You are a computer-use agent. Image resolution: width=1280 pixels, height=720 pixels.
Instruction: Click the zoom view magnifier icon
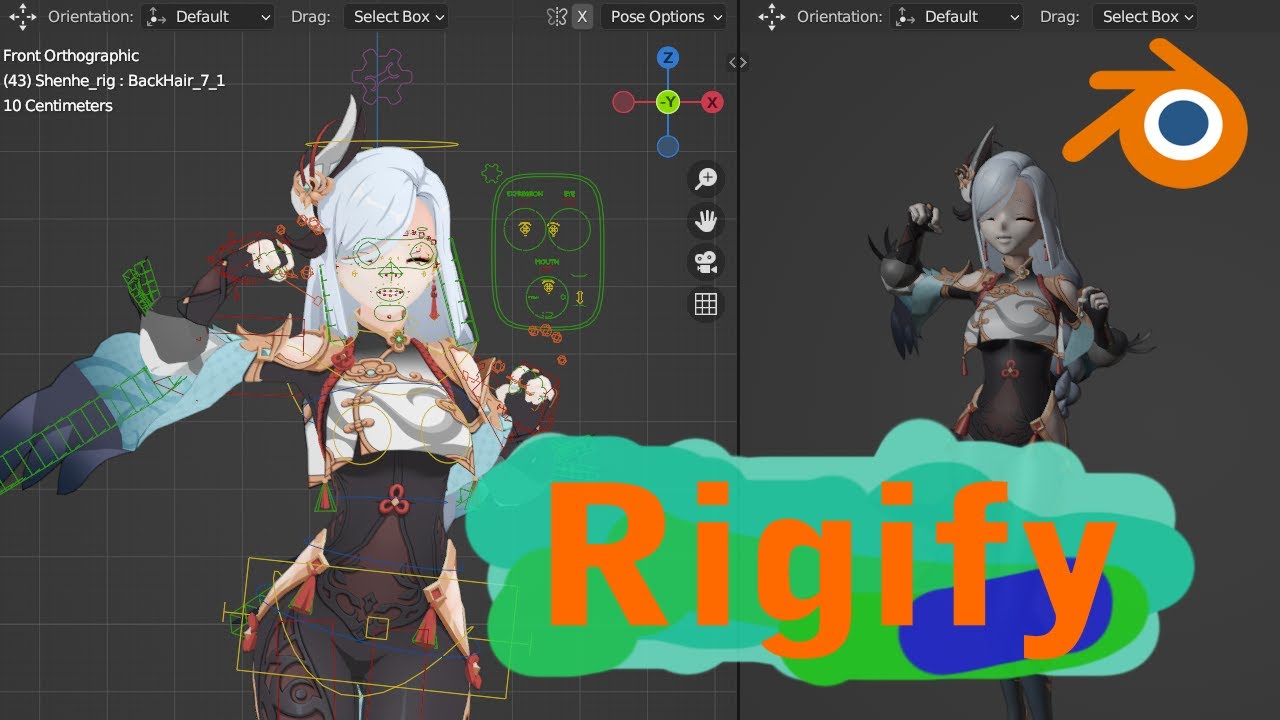pos(706,179)
